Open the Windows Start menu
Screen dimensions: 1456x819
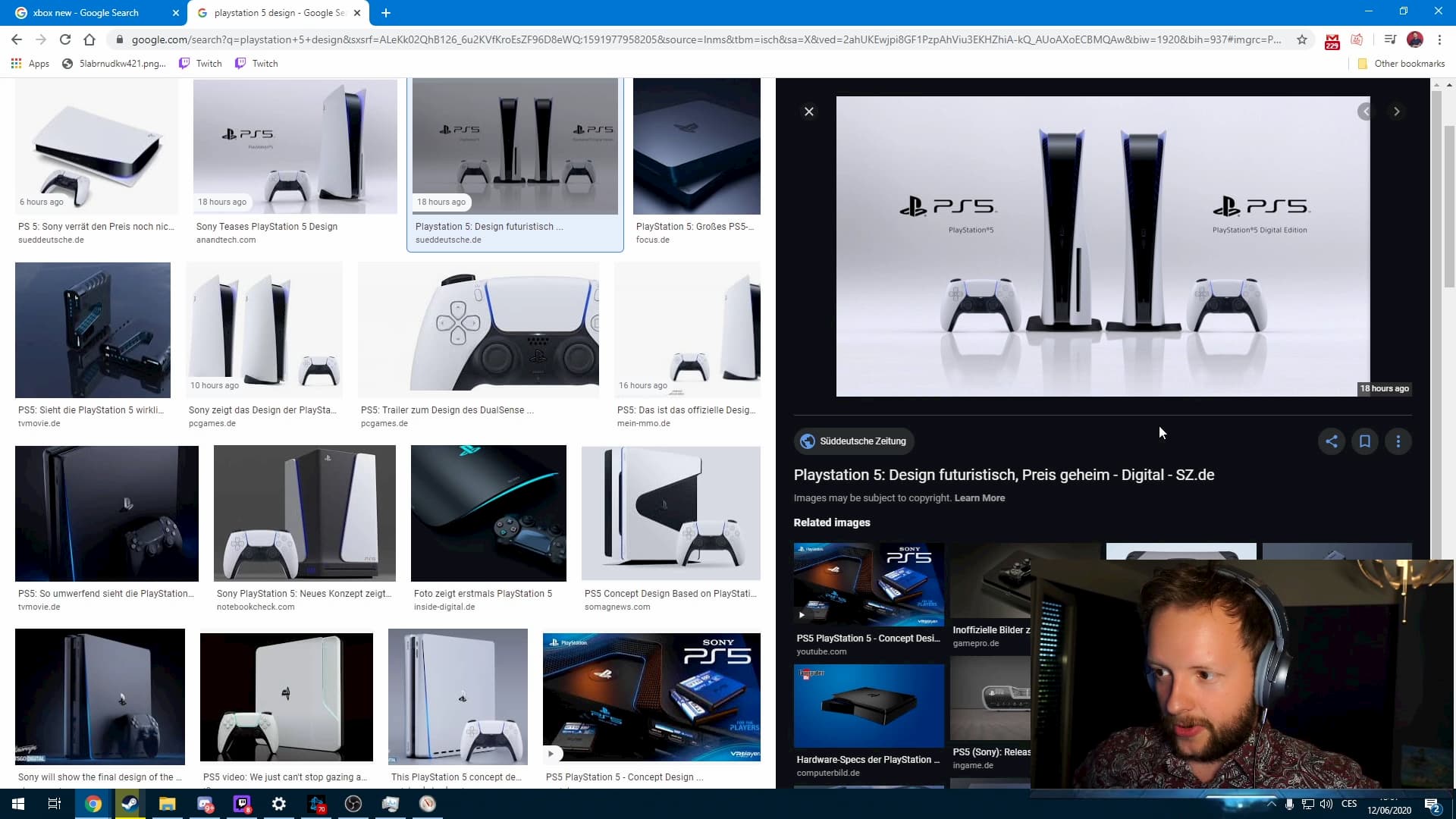pos(18,804)
